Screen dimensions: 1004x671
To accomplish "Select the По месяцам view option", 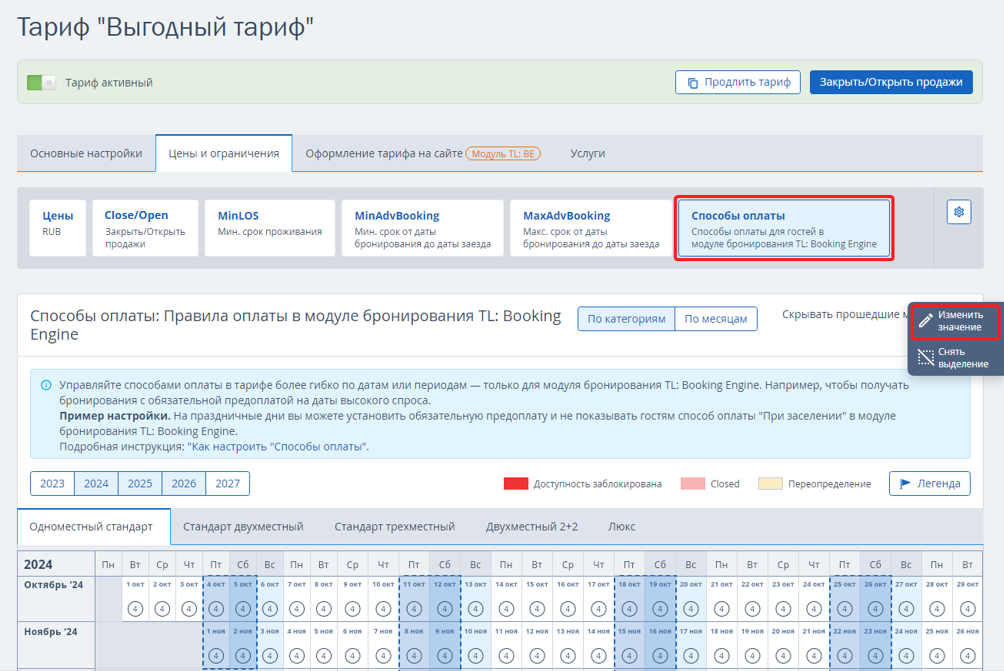I will coord(716,319).
